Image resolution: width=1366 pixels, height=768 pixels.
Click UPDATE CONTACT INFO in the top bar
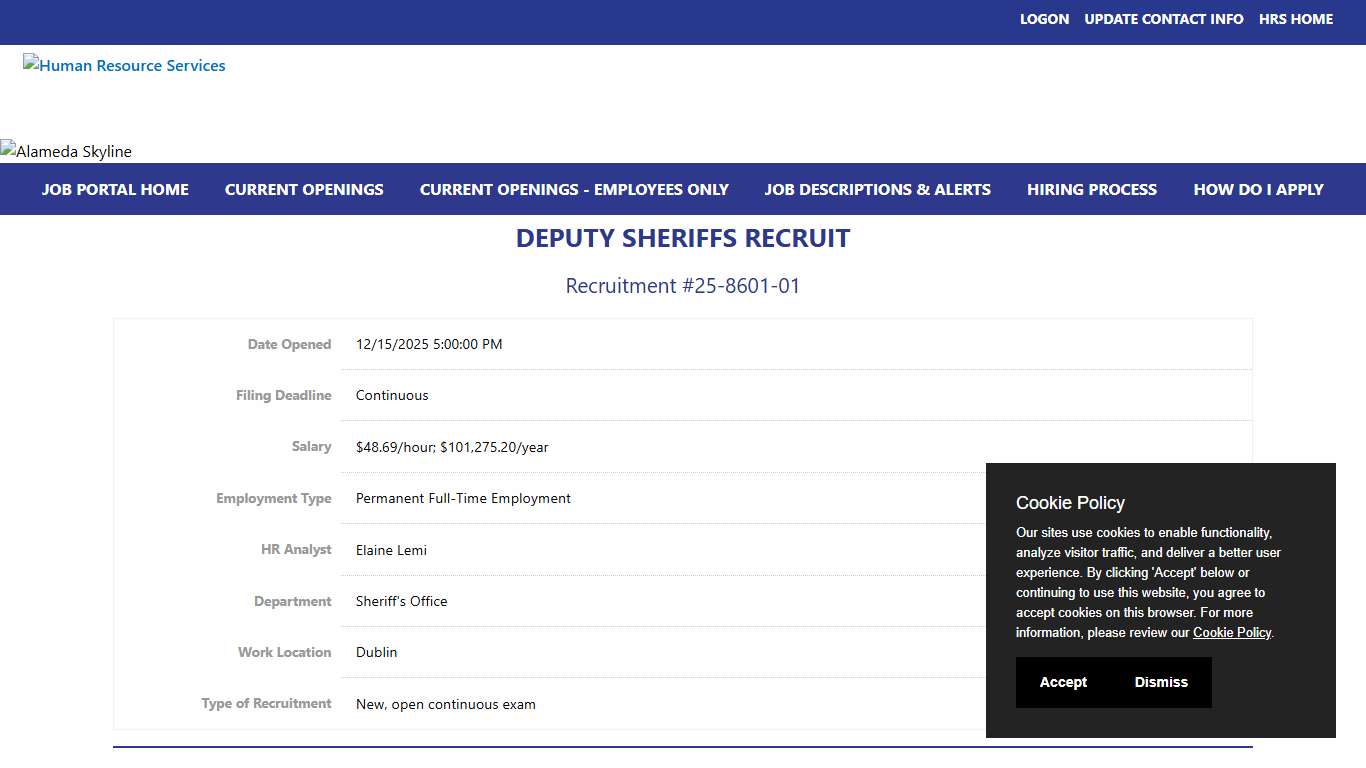point(1163,18)
